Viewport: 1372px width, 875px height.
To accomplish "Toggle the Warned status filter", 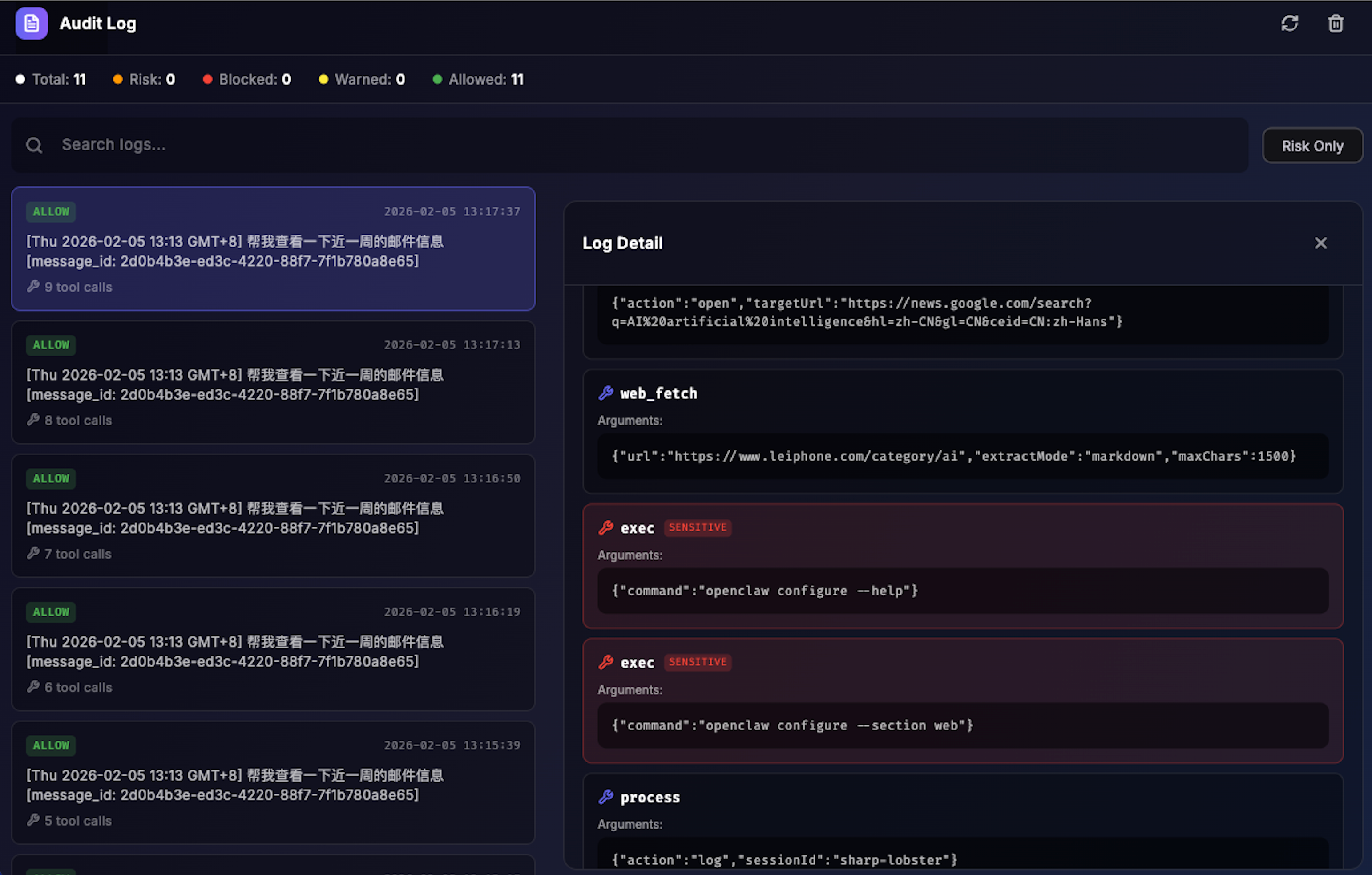I will click(x=361, y=79).
